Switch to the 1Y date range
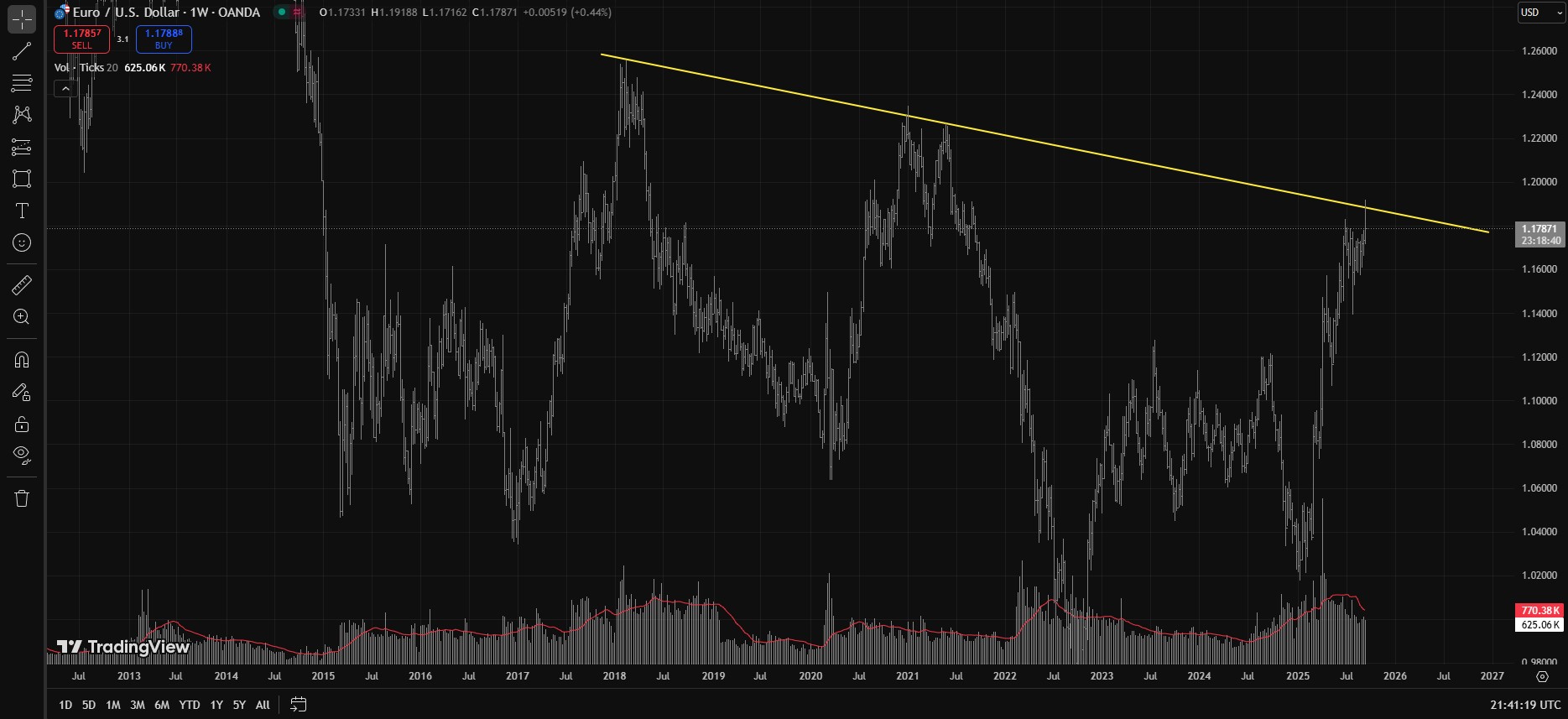This screenshot has height=719, width=1568. (216, 705)
